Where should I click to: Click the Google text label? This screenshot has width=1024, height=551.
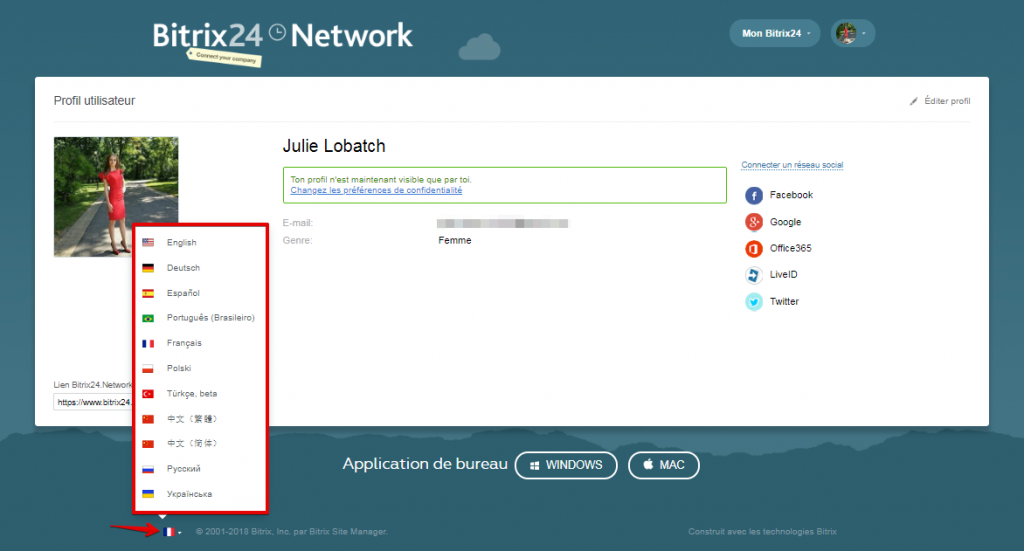[785, 222]
